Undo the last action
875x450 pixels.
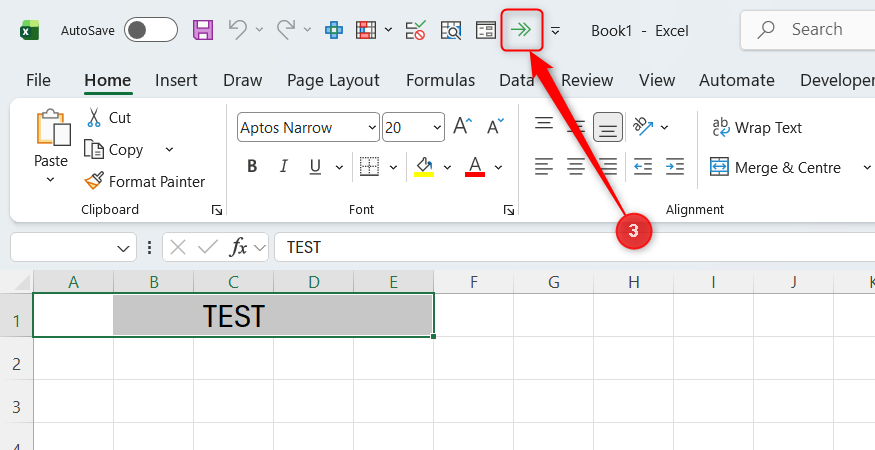pyautogui.click(x=238, y=30)
